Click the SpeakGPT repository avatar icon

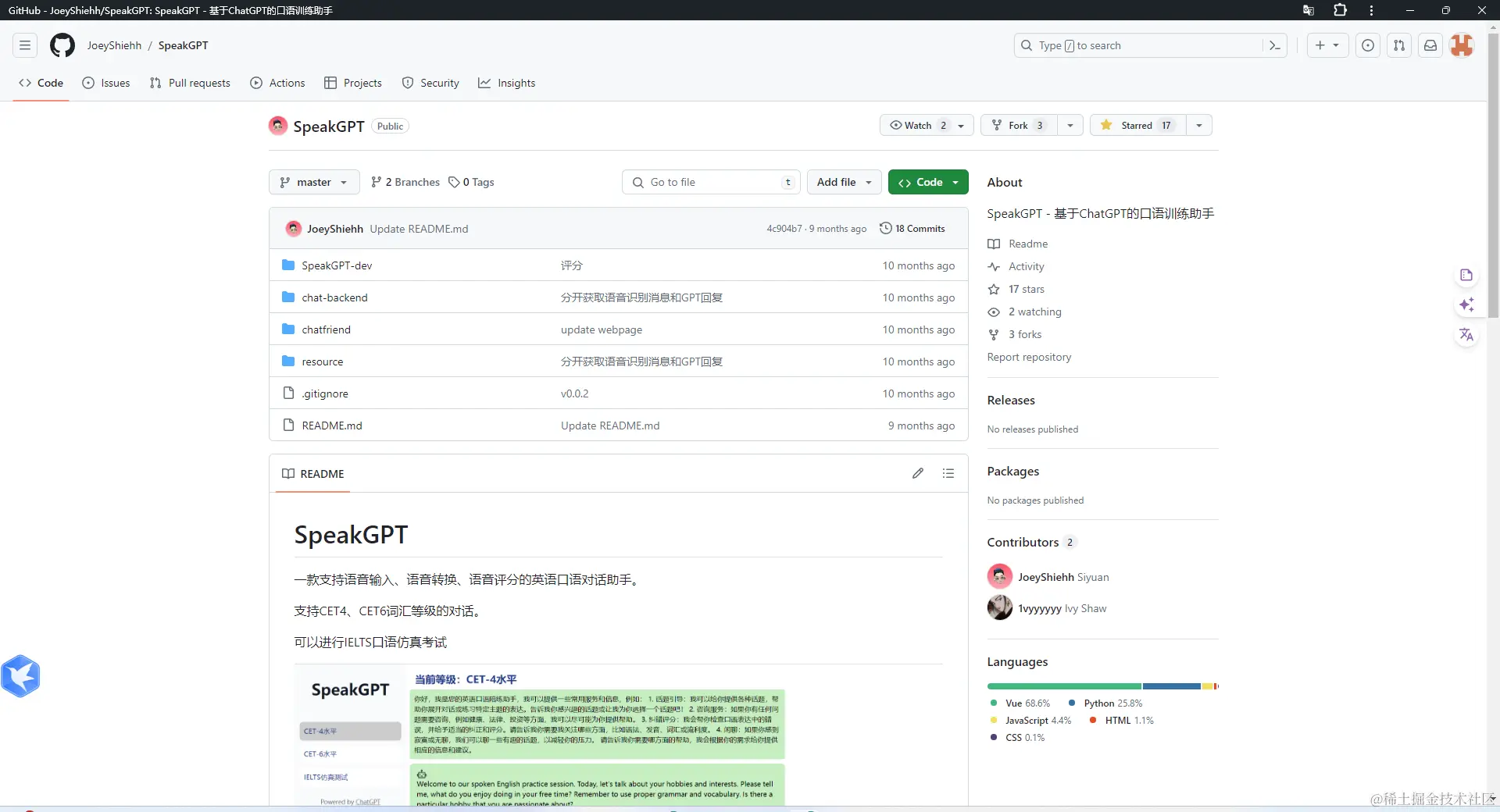(278, 126)
